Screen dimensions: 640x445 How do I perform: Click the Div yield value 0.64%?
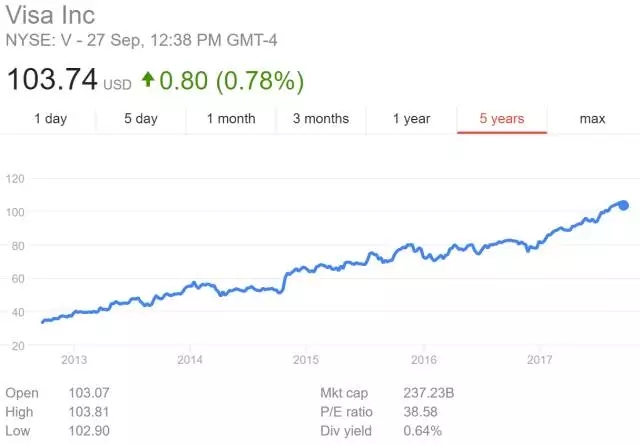(x=422, y=431)
